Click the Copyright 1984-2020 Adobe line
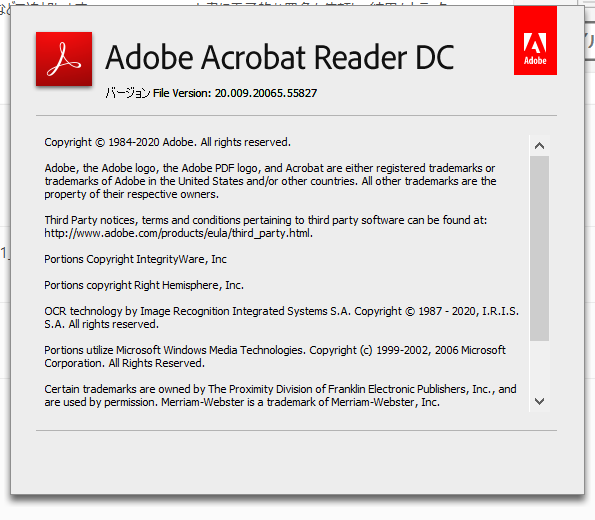The width and height of the screenshot is (595, 520). (x=167, y=142)
